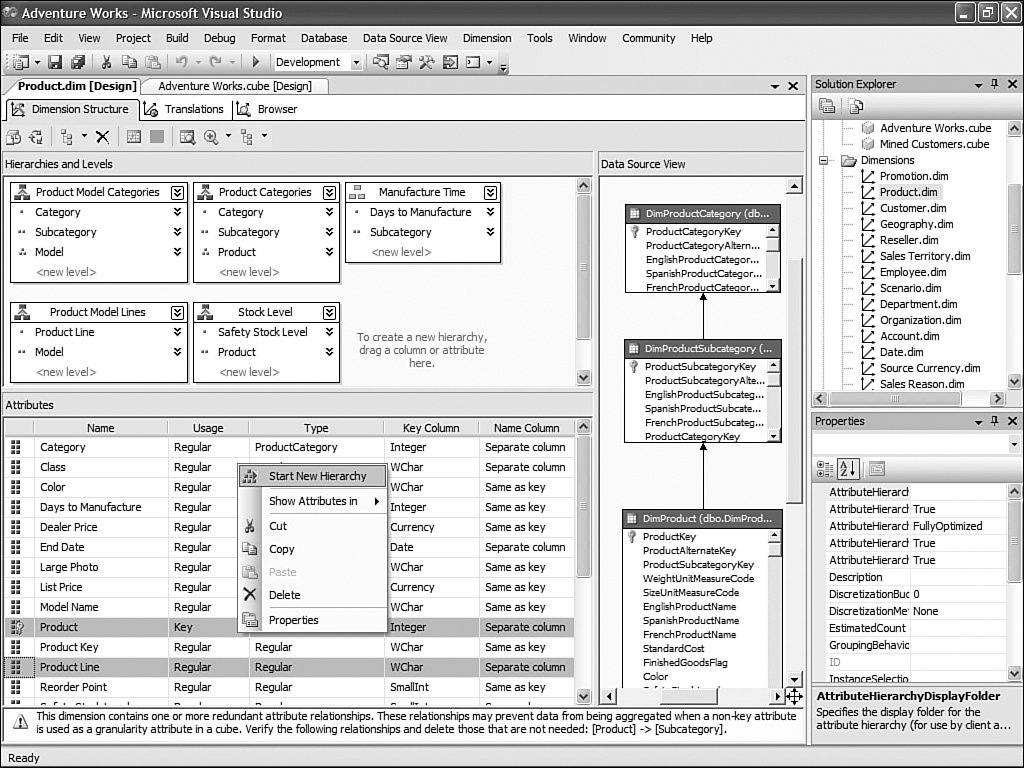
Task: Click the Start (play) toolbar button
Action: 256,62
